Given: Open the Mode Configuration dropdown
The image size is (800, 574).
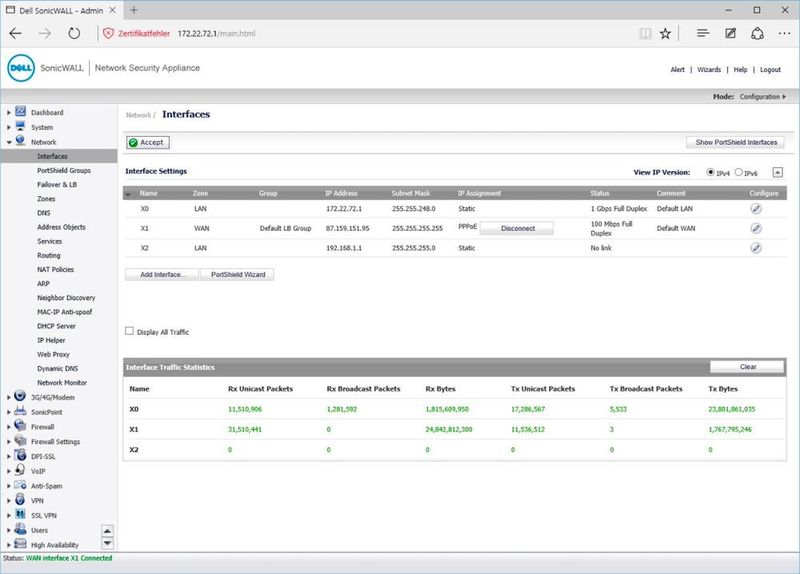Looking at the screenshot, I should (x=763, y=96).
